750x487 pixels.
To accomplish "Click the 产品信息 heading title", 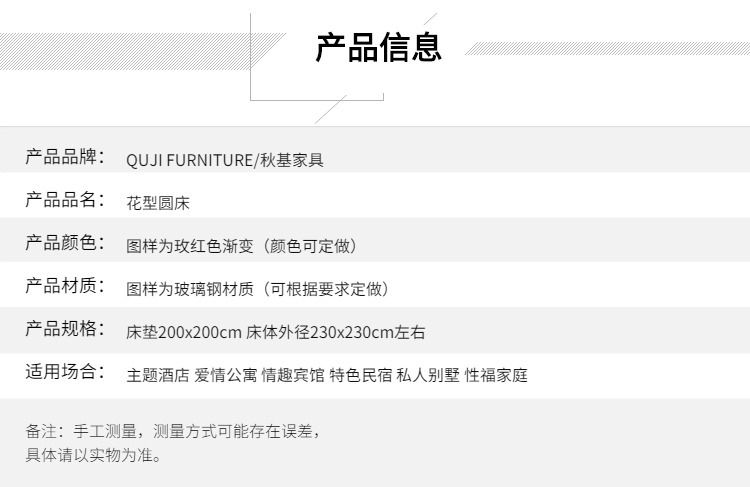I will click(378, 47).
